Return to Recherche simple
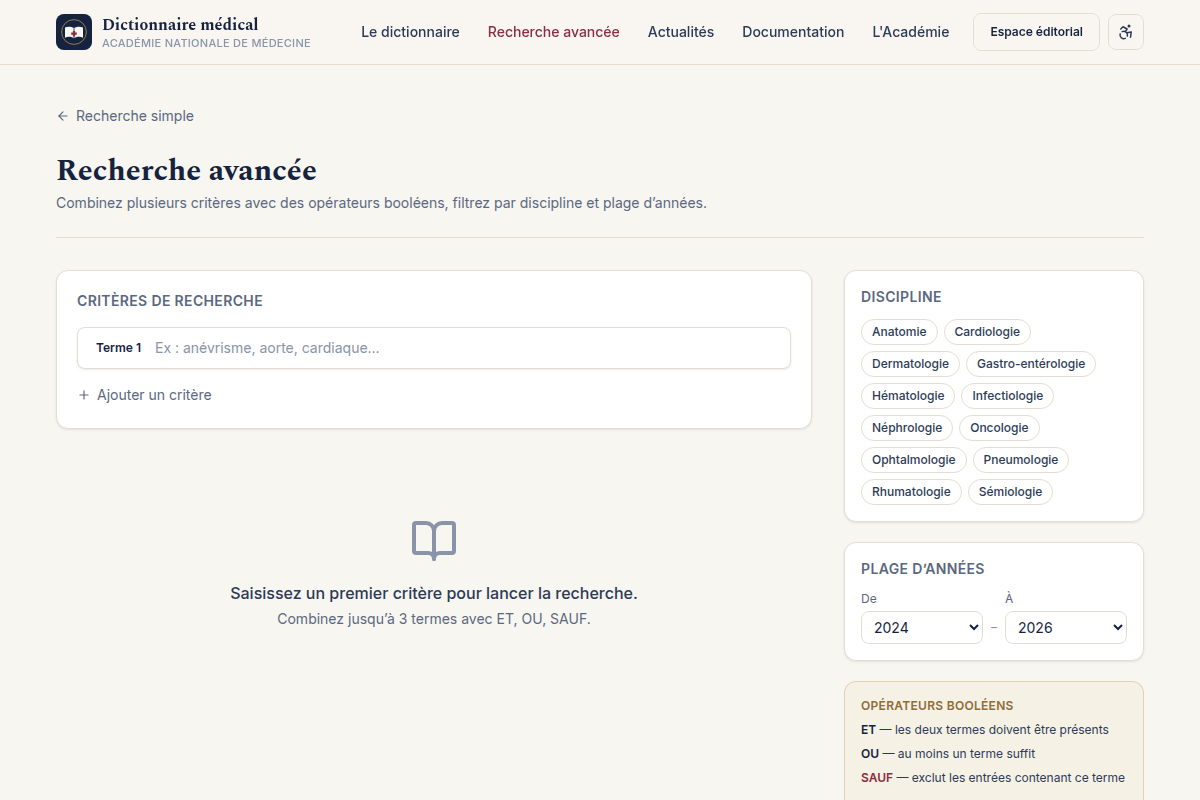Viewport: 1200px width, 800px height. click(125, 116)
